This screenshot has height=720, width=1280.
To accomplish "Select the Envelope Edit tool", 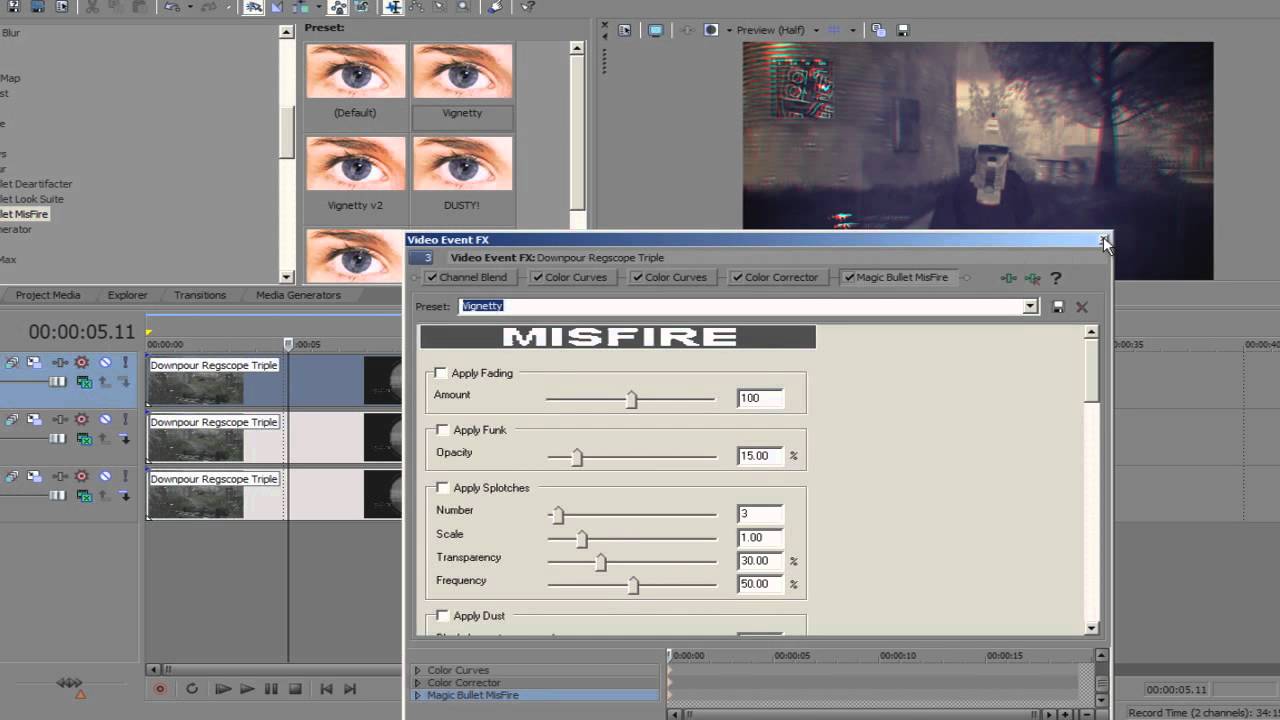I will (415, 7).
